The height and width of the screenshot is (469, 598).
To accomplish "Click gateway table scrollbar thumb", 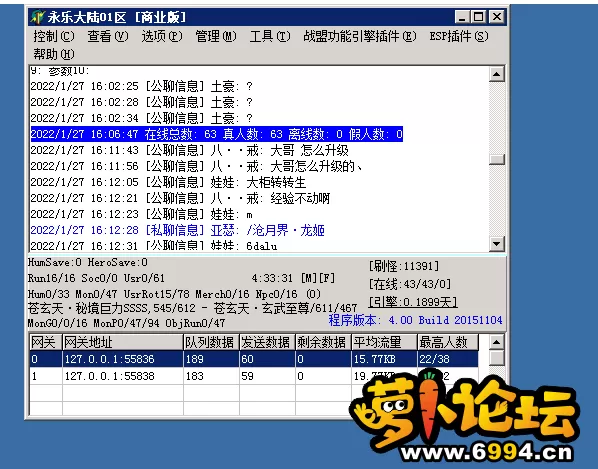I will 497,358.
